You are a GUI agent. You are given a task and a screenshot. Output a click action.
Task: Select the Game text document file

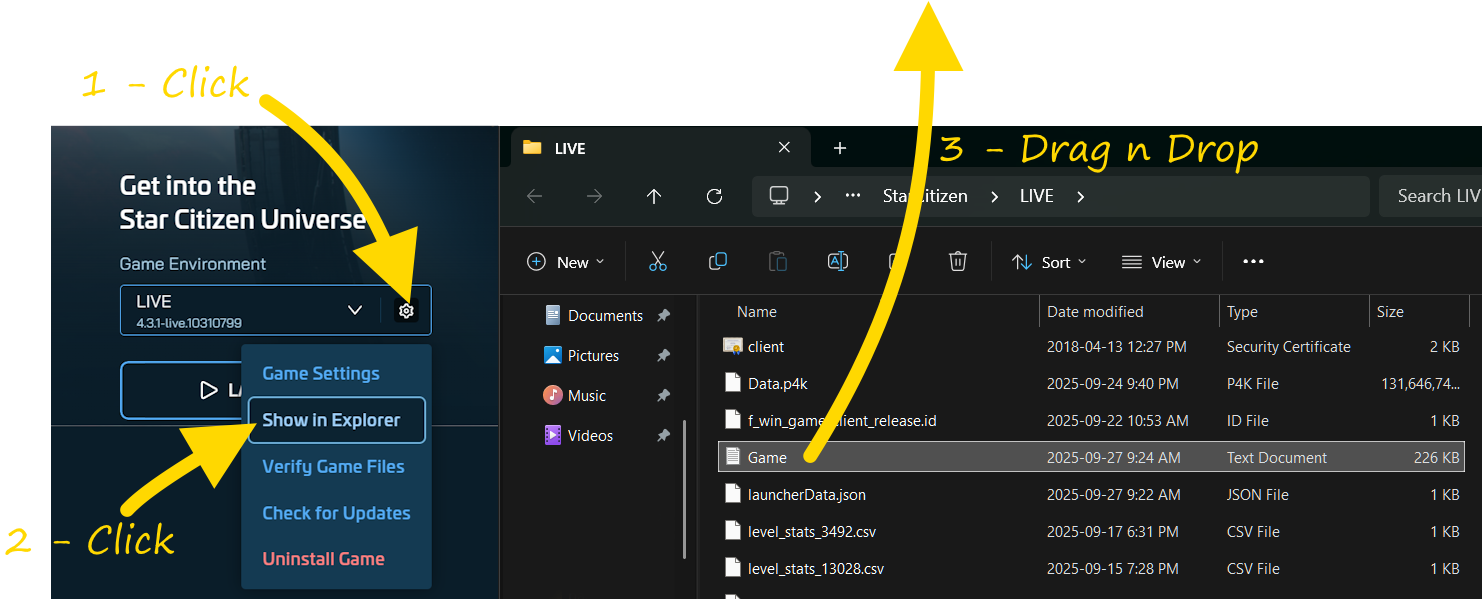tap(767, 458)
